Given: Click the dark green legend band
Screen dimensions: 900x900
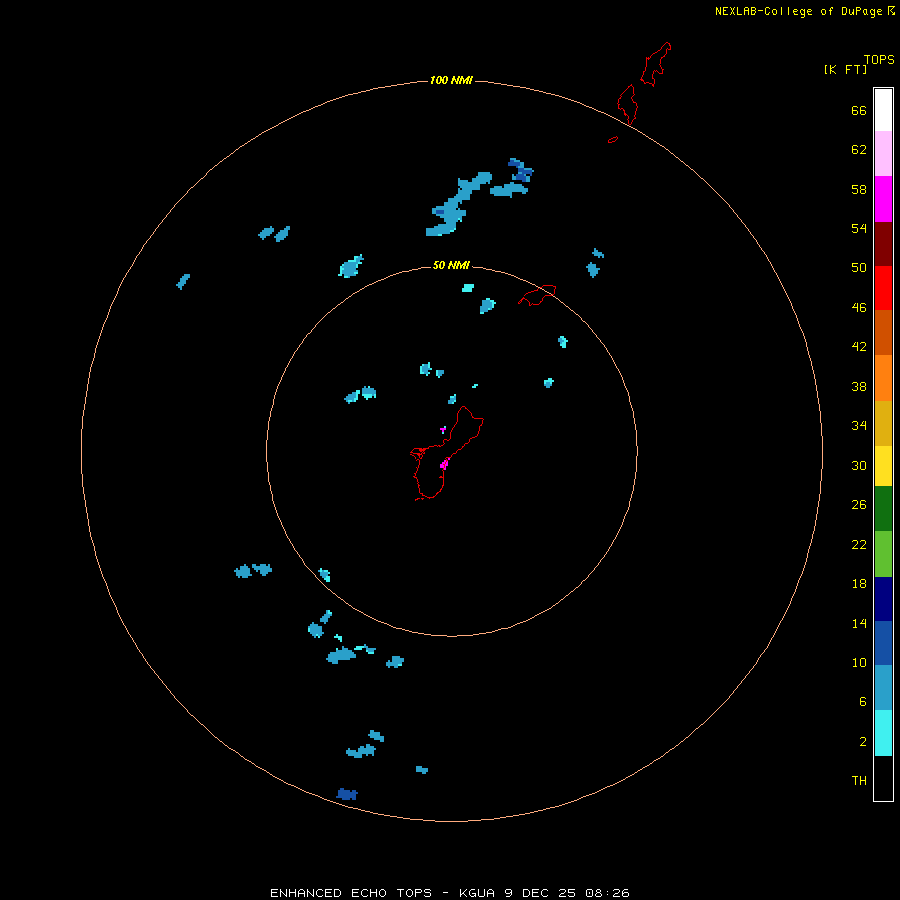Looking at the screenshot, I should pos(883,509).
